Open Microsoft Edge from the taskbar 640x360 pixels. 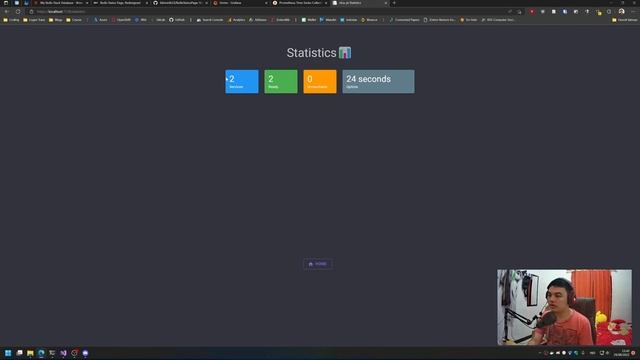41,353
